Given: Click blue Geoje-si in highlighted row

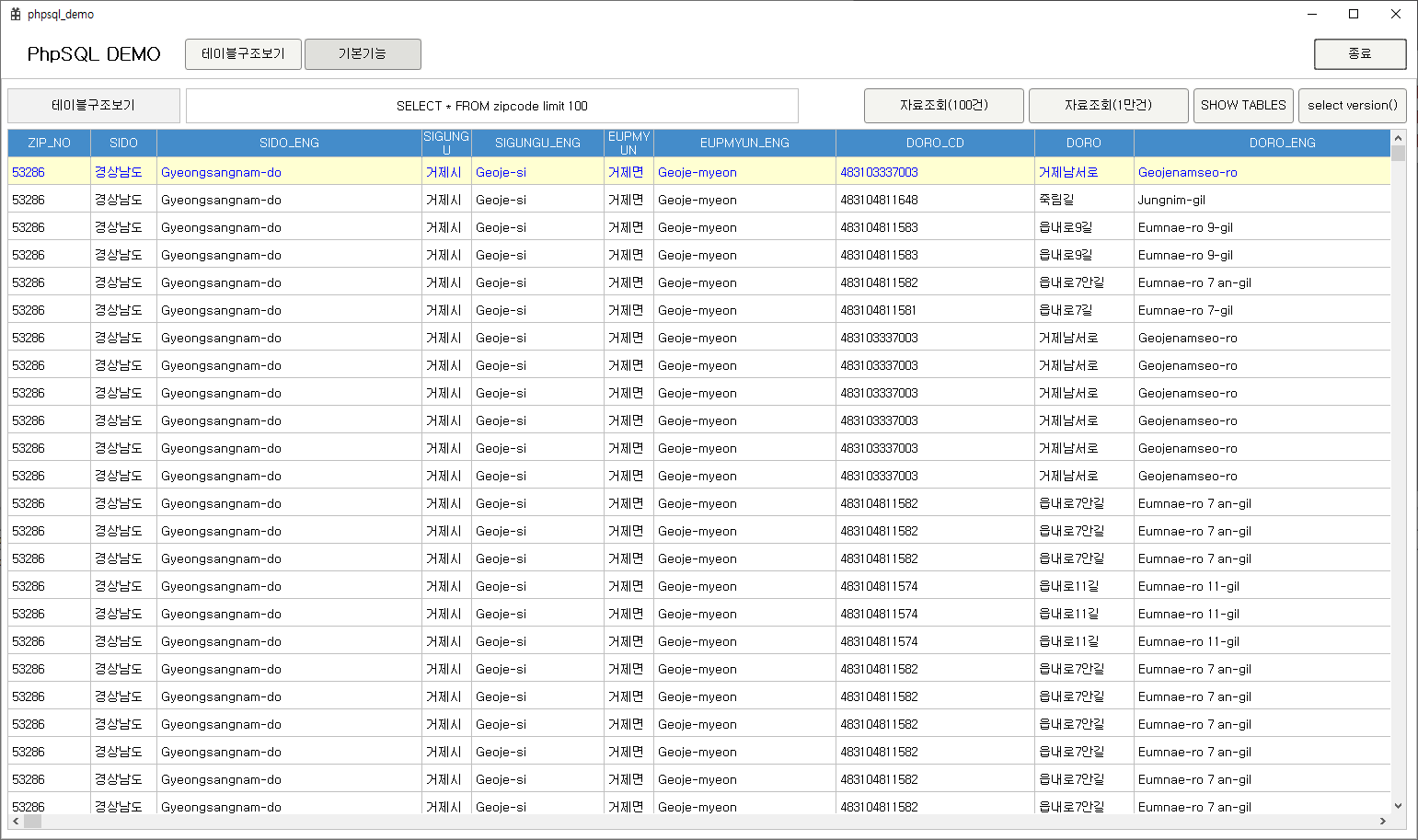Looking at the screenshot, I should [x=537, y=172].
